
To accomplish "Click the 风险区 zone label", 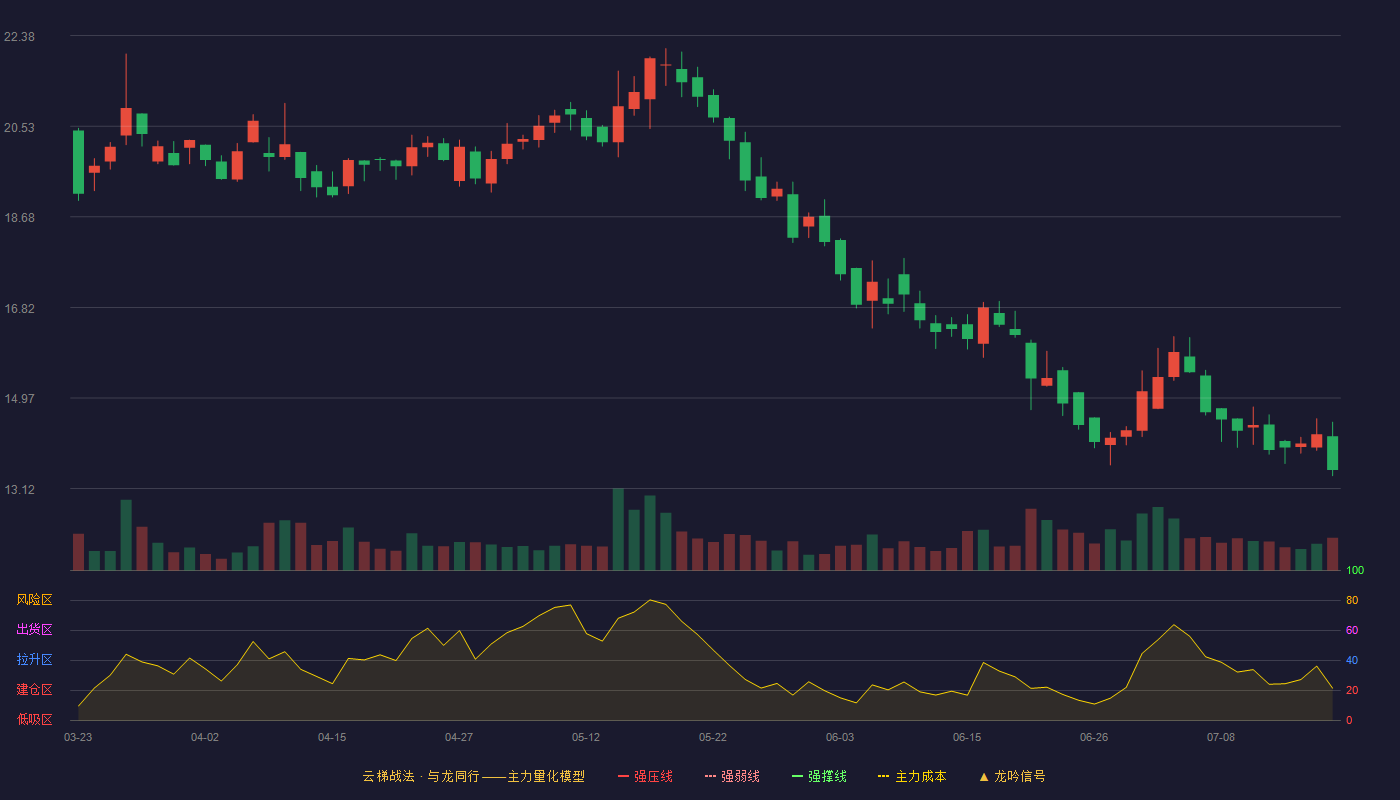I will (34, 600).
